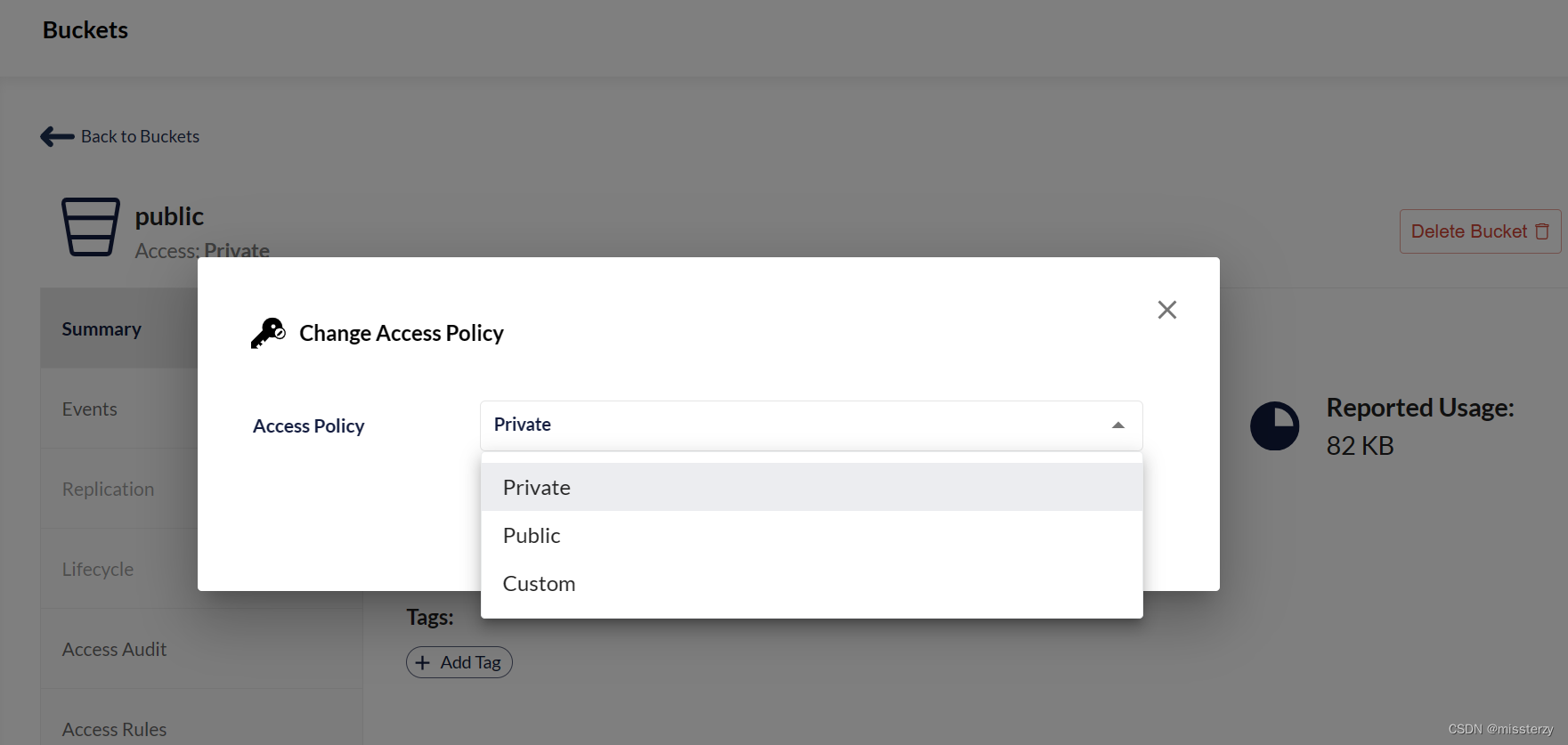Collapse the Access Policy dropdown arrow
This screenshot has height=745, width=1568.
1117,425
